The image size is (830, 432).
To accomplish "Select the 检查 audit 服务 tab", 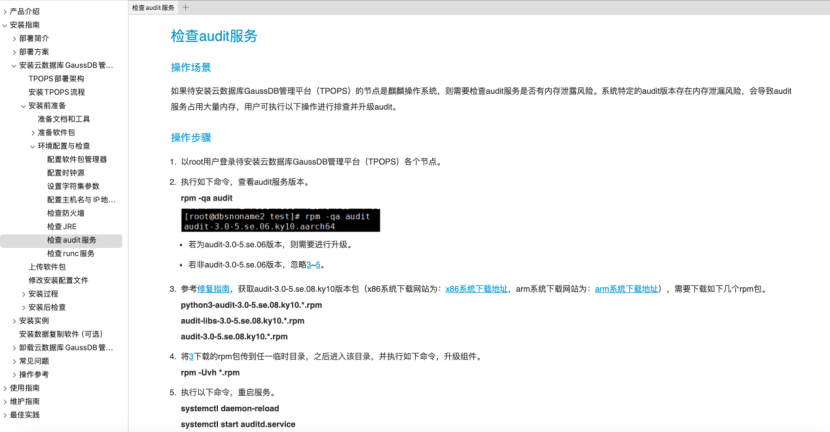I will coord(153,7).
